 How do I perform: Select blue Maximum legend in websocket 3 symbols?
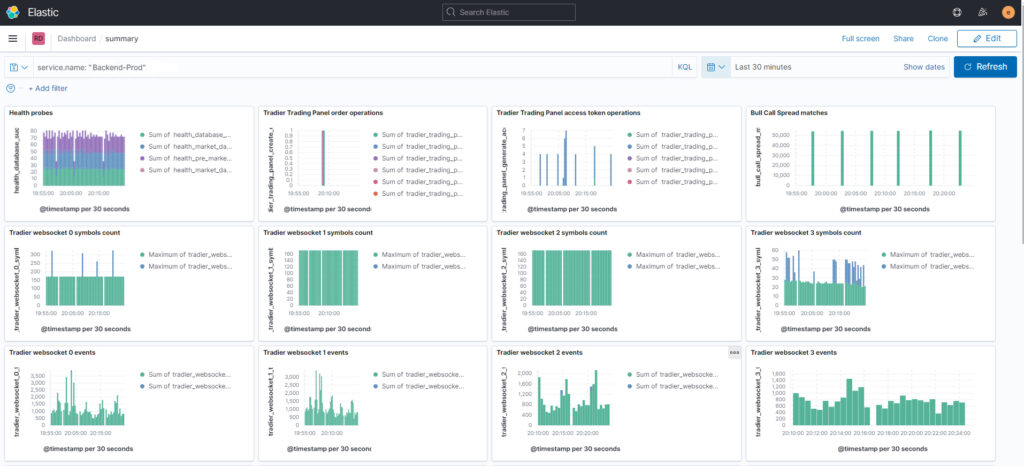[927, 266]
